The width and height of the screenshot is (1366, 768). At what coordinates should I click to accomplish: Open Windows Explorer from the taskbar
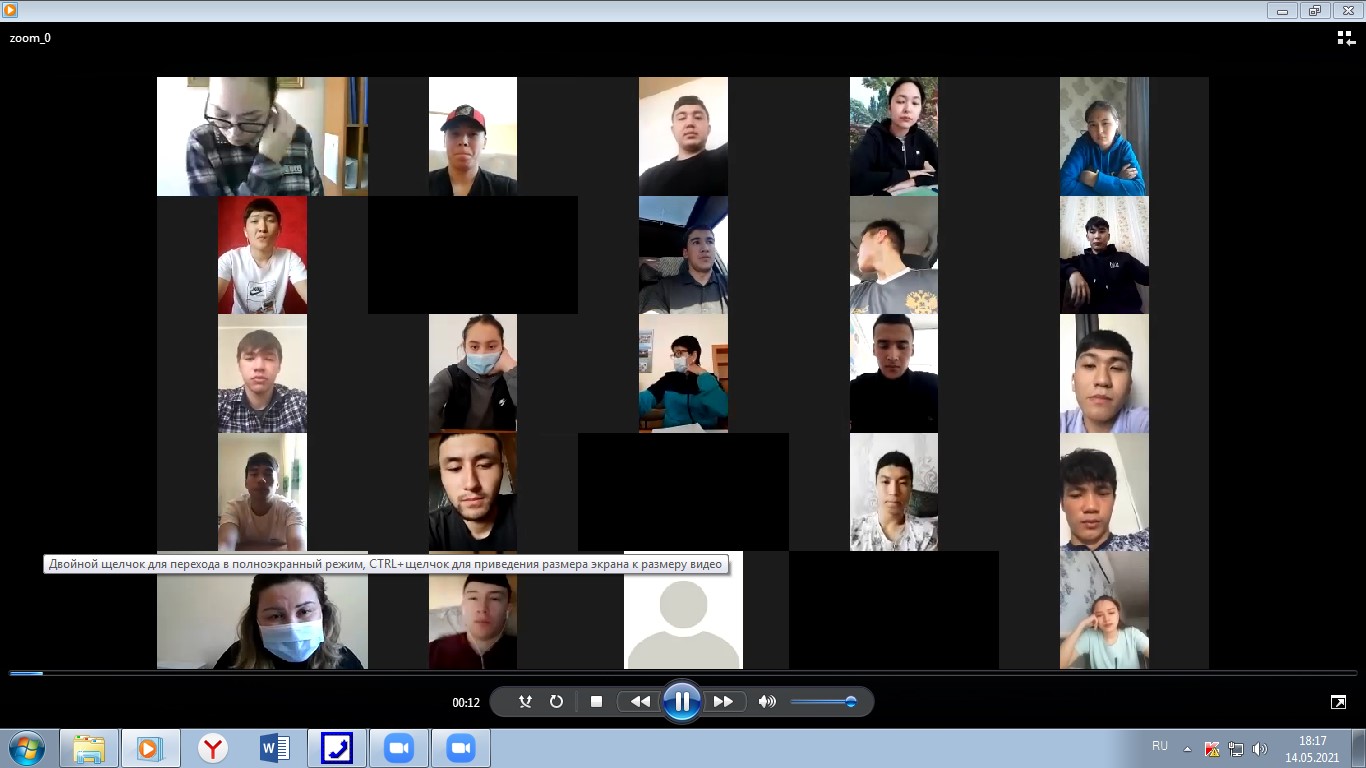[89, 749]
